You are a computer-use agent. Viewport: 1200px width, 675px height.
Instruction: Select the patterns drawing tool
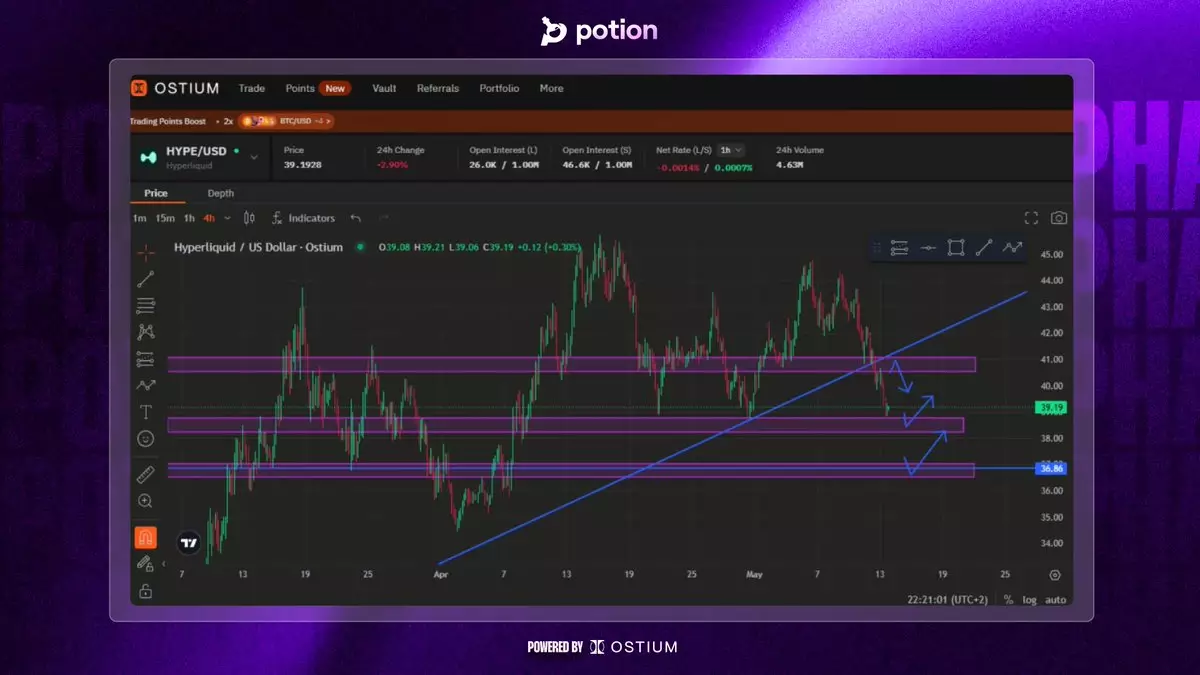click(146, 332)
